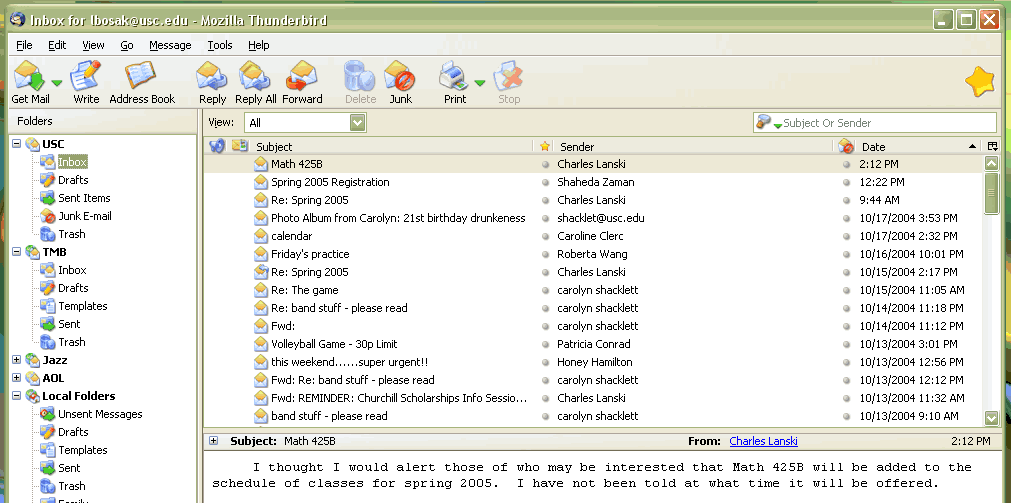Click the Get Mail toolbar icon

30,81
